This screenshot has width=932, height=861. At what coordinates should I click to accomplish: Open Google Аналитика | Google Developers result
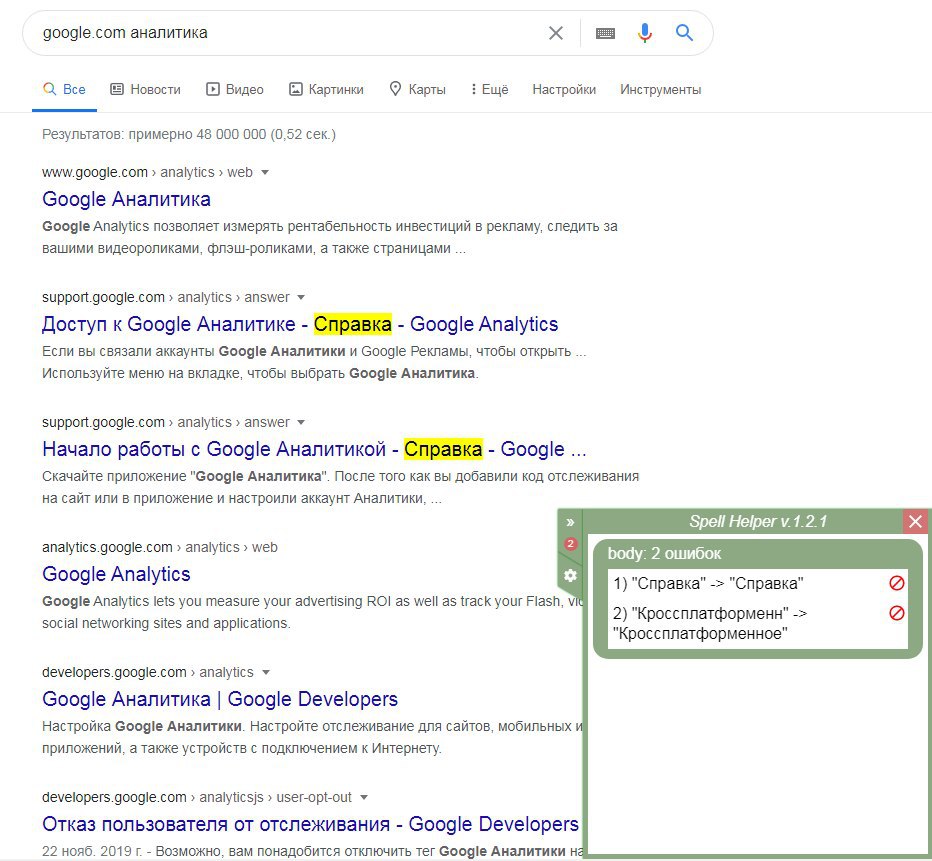click(220, 699)
